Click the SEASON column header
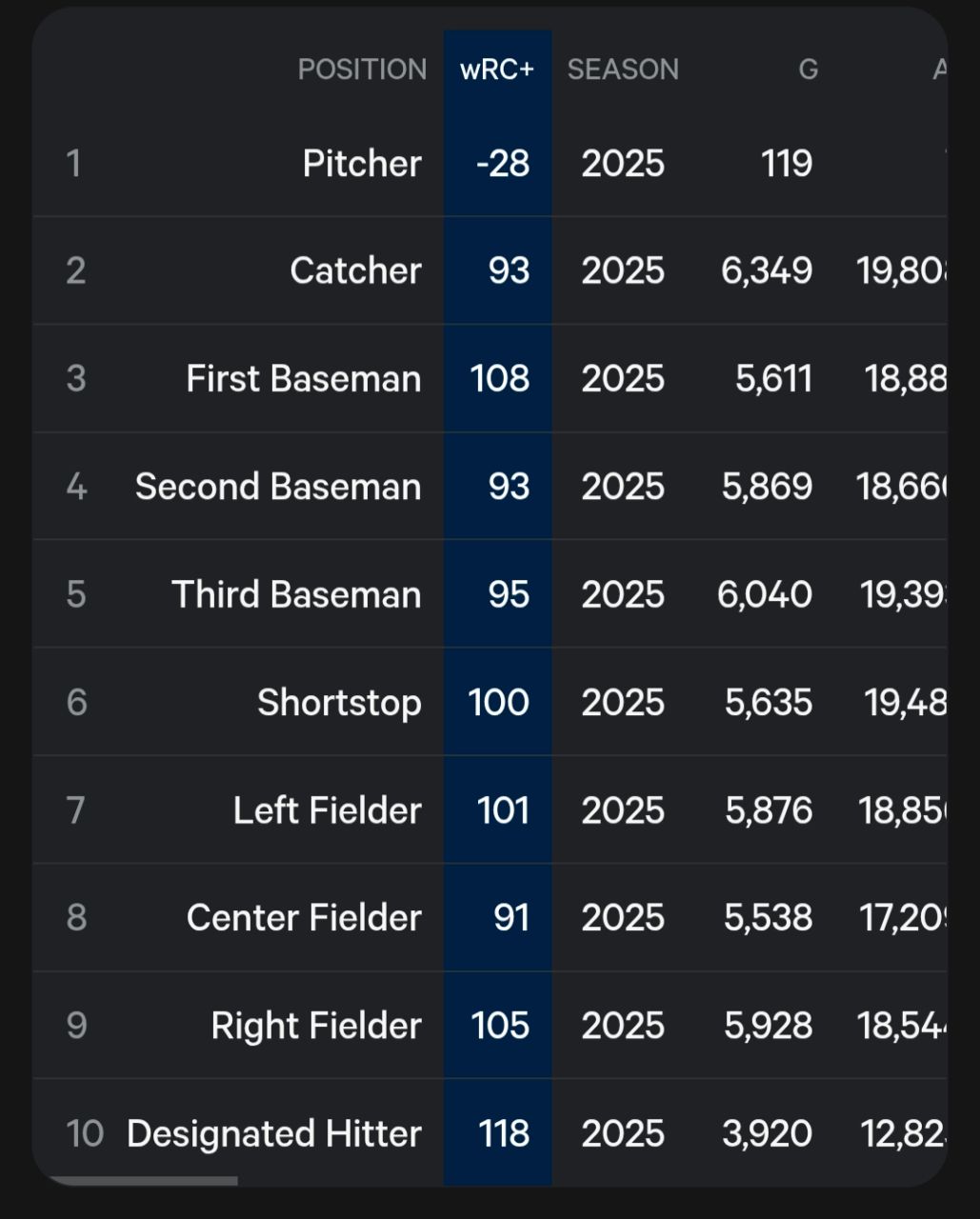The width and height of the screenshot is (980, 1219). [623, 70]
